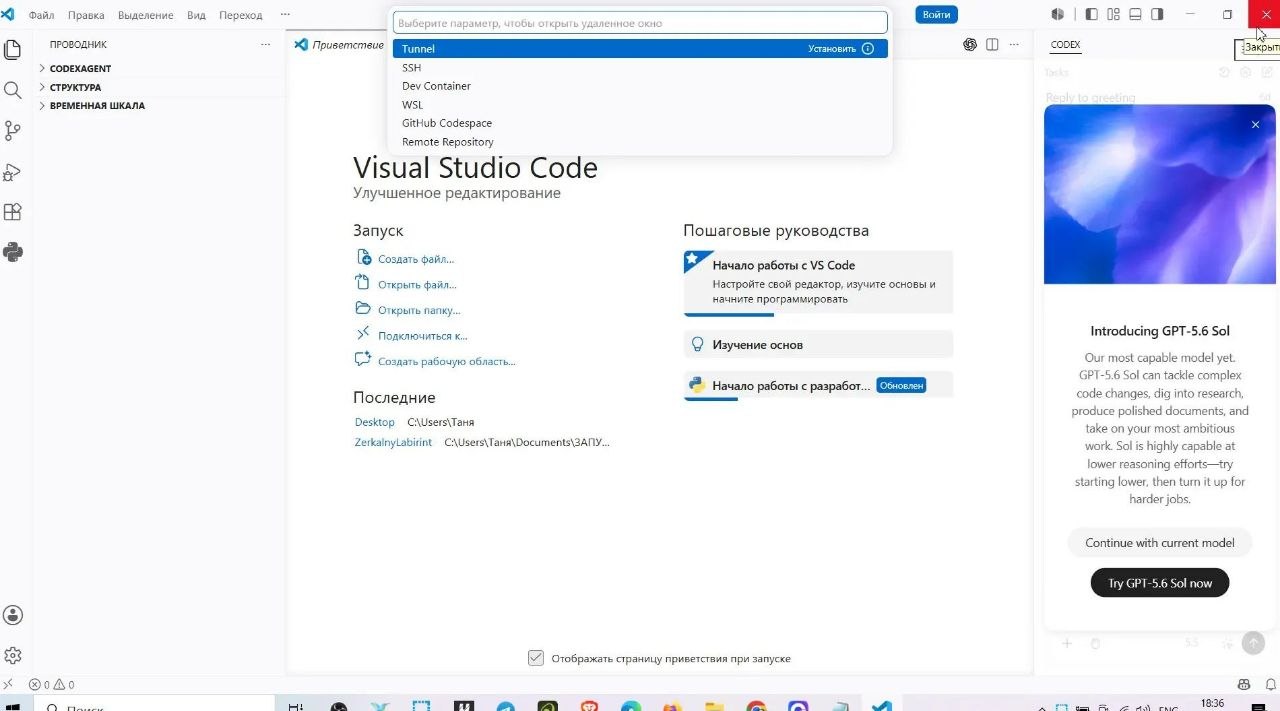The height and width of the screenshot is (711, 1280).
Task: Open the Source Control view
Action: pyautogui.click(x=13, y=131)
